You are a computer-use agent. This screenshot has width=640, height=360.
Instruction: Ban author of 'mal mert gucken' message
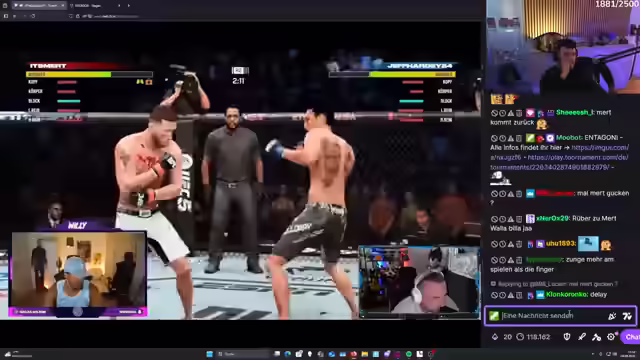click(494, 194)
